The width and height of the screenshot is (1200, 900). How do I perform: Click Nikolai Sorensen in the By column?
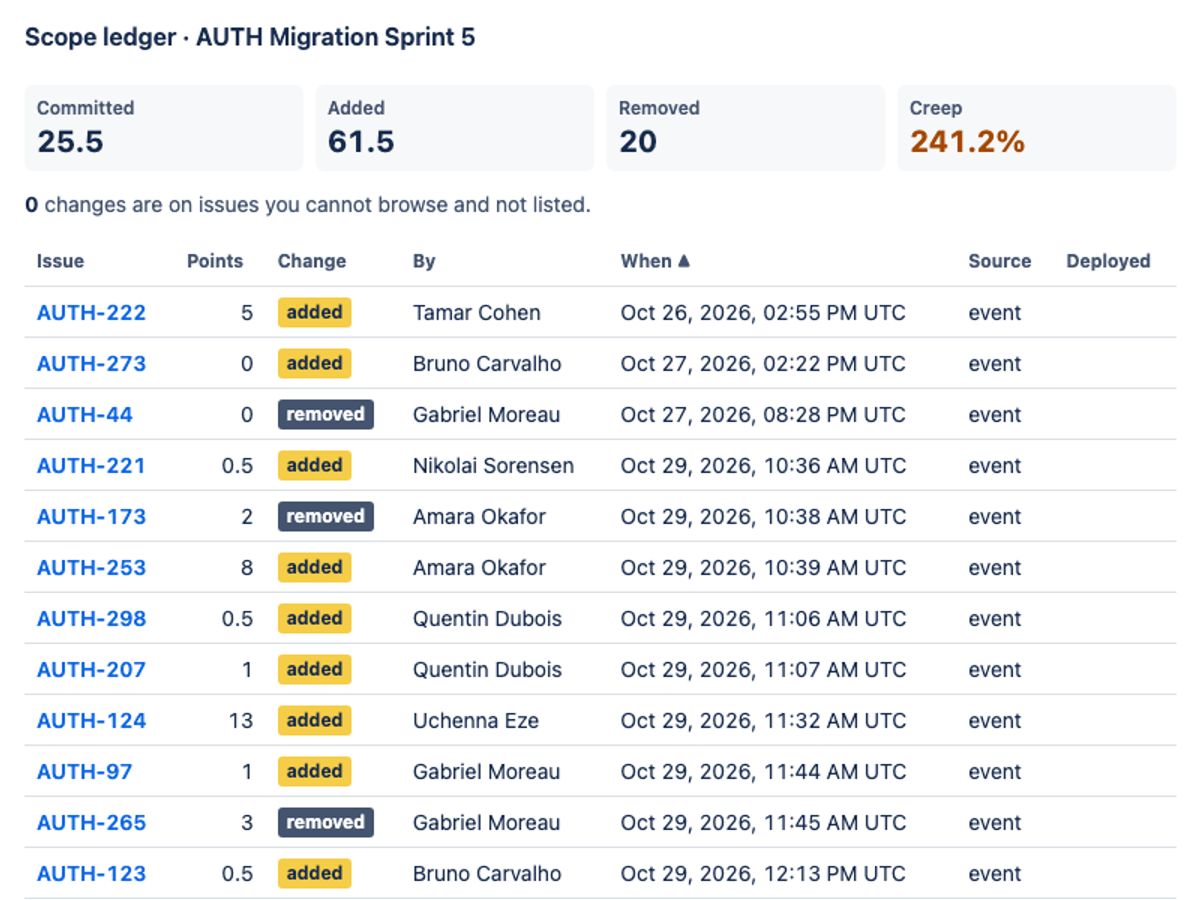coord(493,466)
